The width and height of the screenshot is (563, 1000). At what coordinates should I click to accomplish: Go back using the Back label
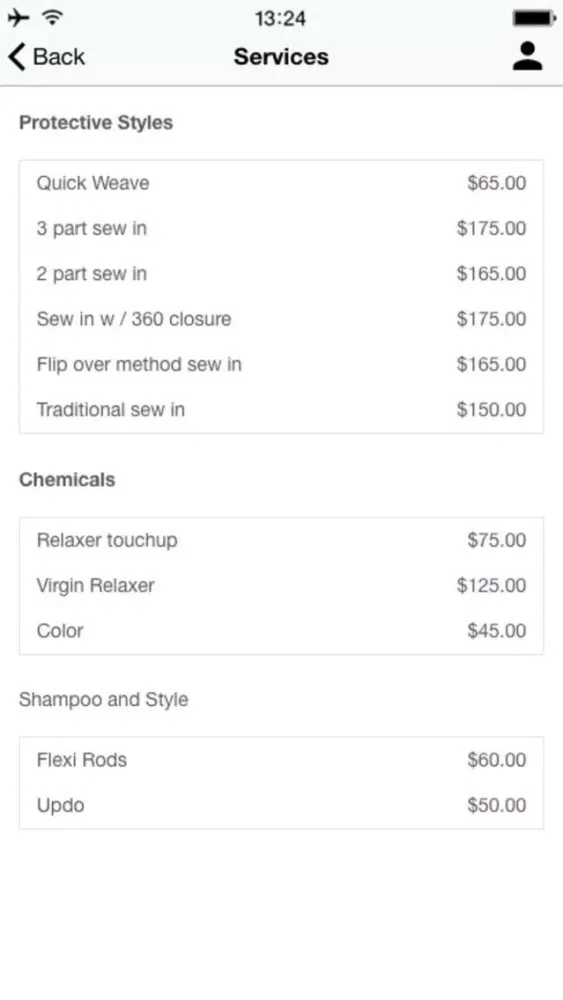[x=59, y=57]
